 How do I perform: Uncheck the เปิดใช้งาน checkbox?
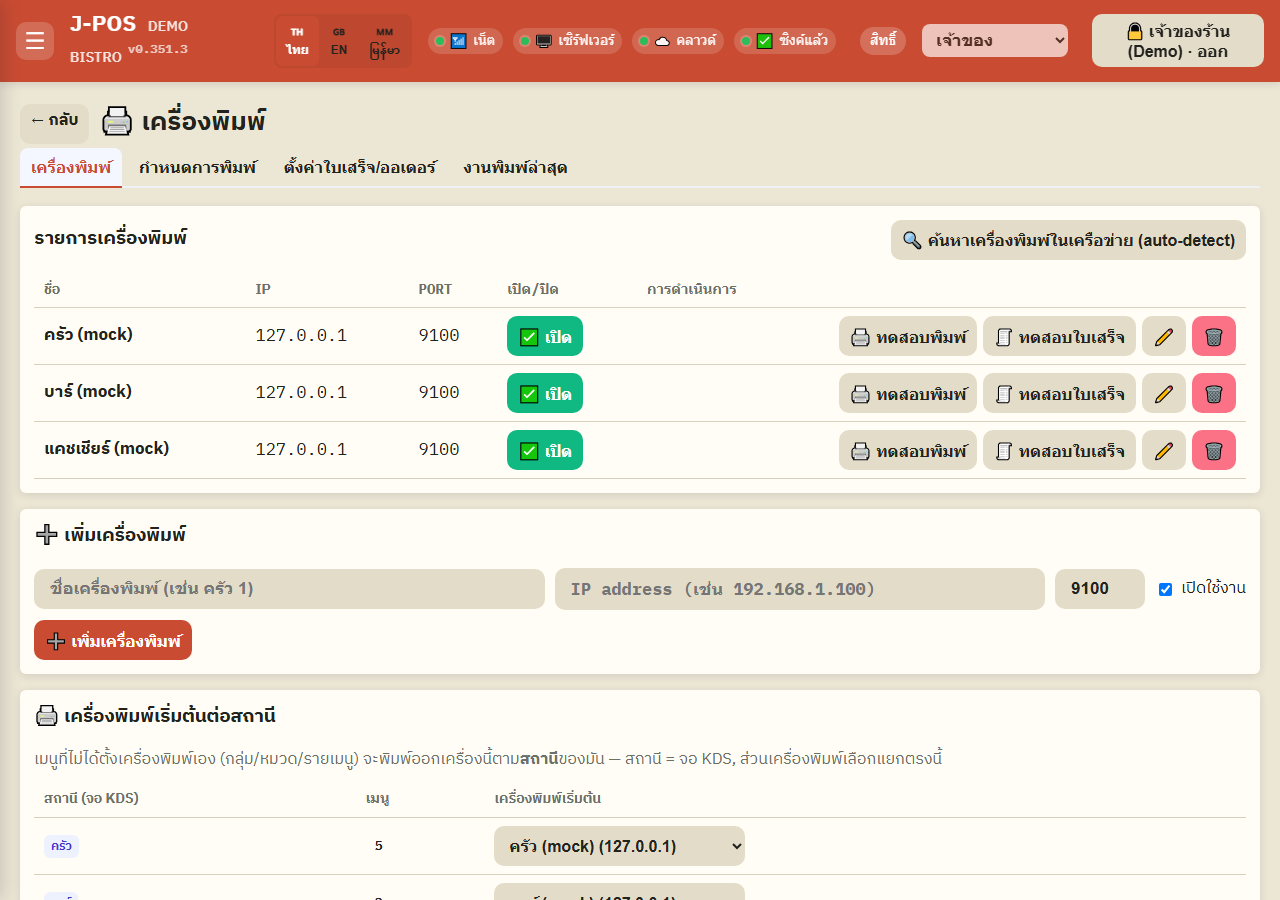[1165, 589]
